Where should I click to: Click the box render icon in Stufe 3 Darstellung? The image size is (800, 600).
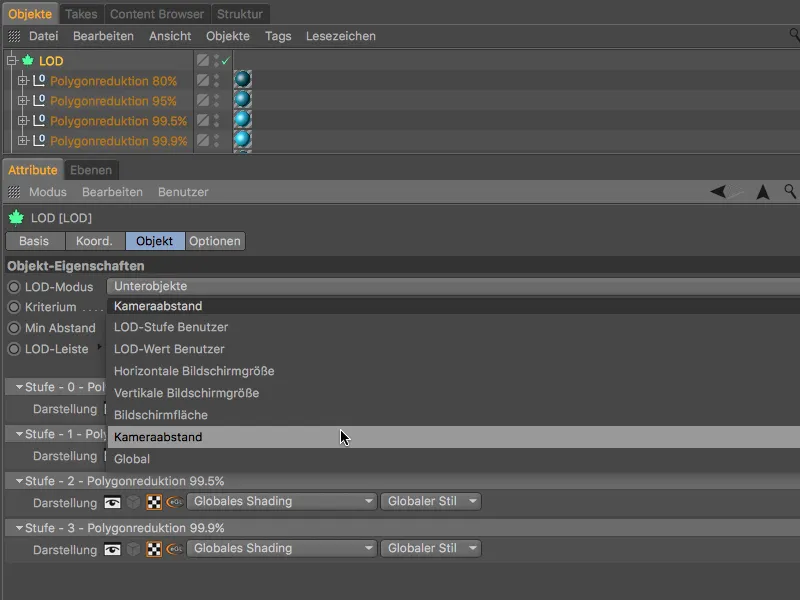(x=133, y=549)
